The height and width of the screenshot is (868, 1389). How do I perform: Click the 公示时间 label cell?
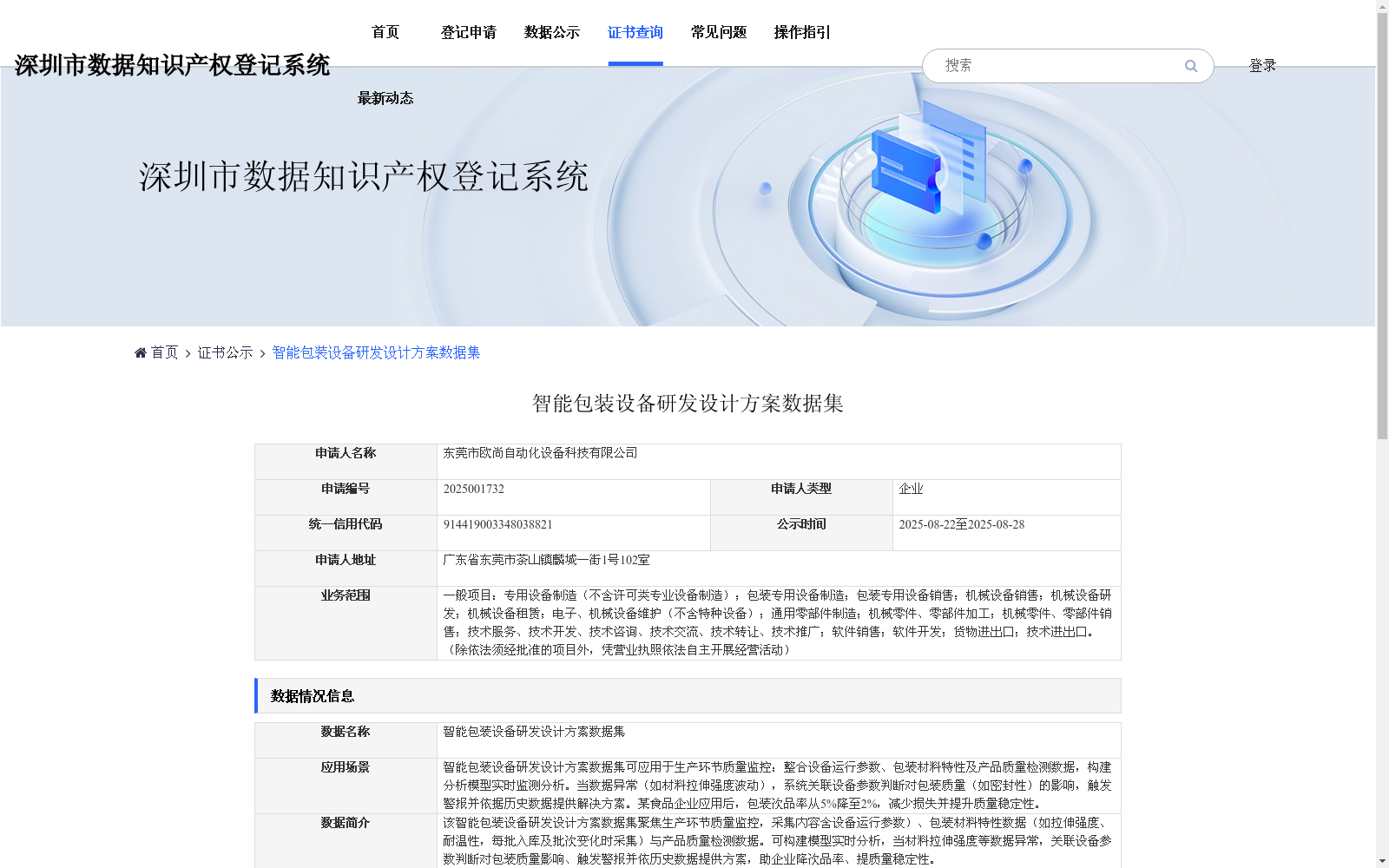801,533
